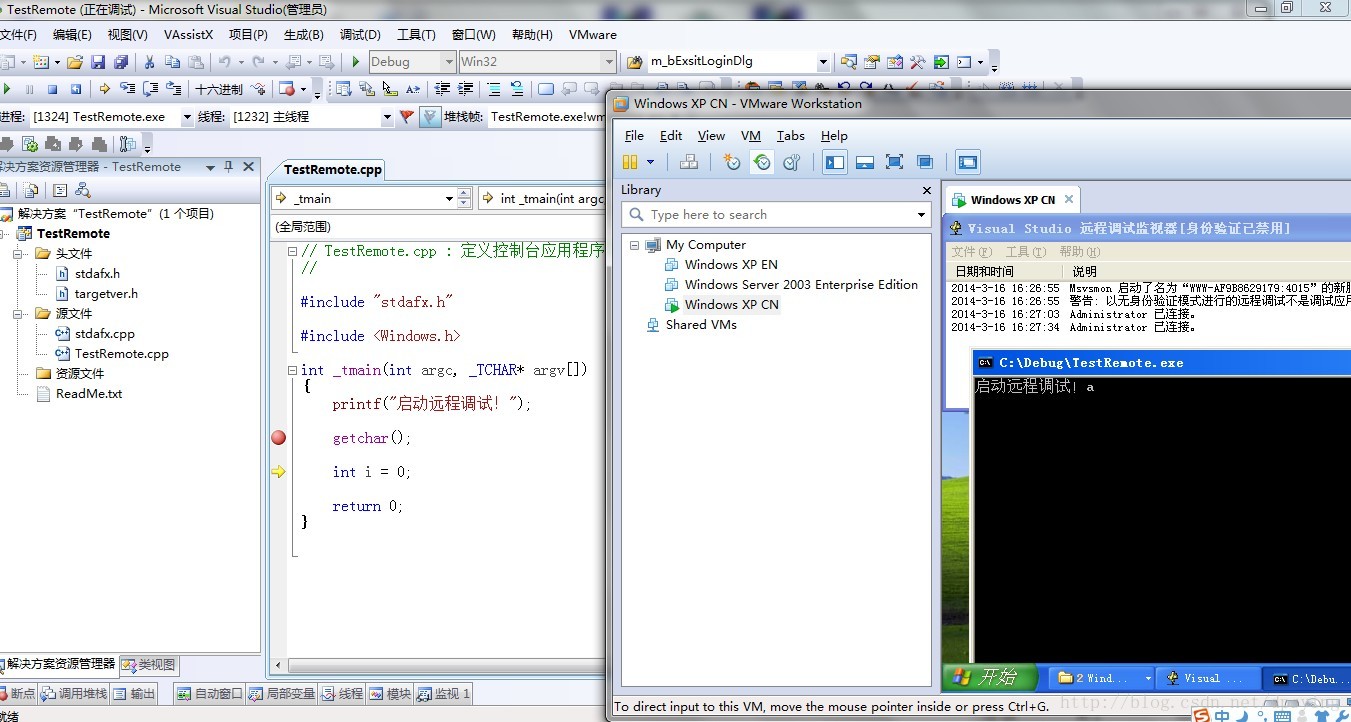Switch to the 类视图 tab
Image resolution: width=1351 pixels, height=722 pixels.
(x=149, y=664)
